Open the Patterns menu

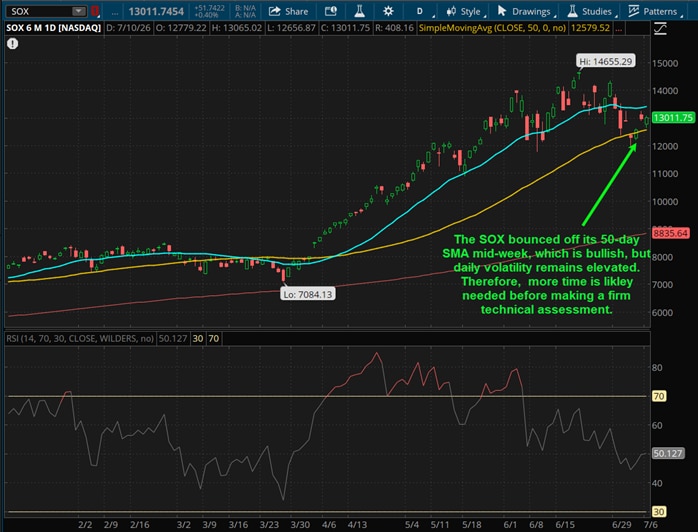click(x=654, y=12)
